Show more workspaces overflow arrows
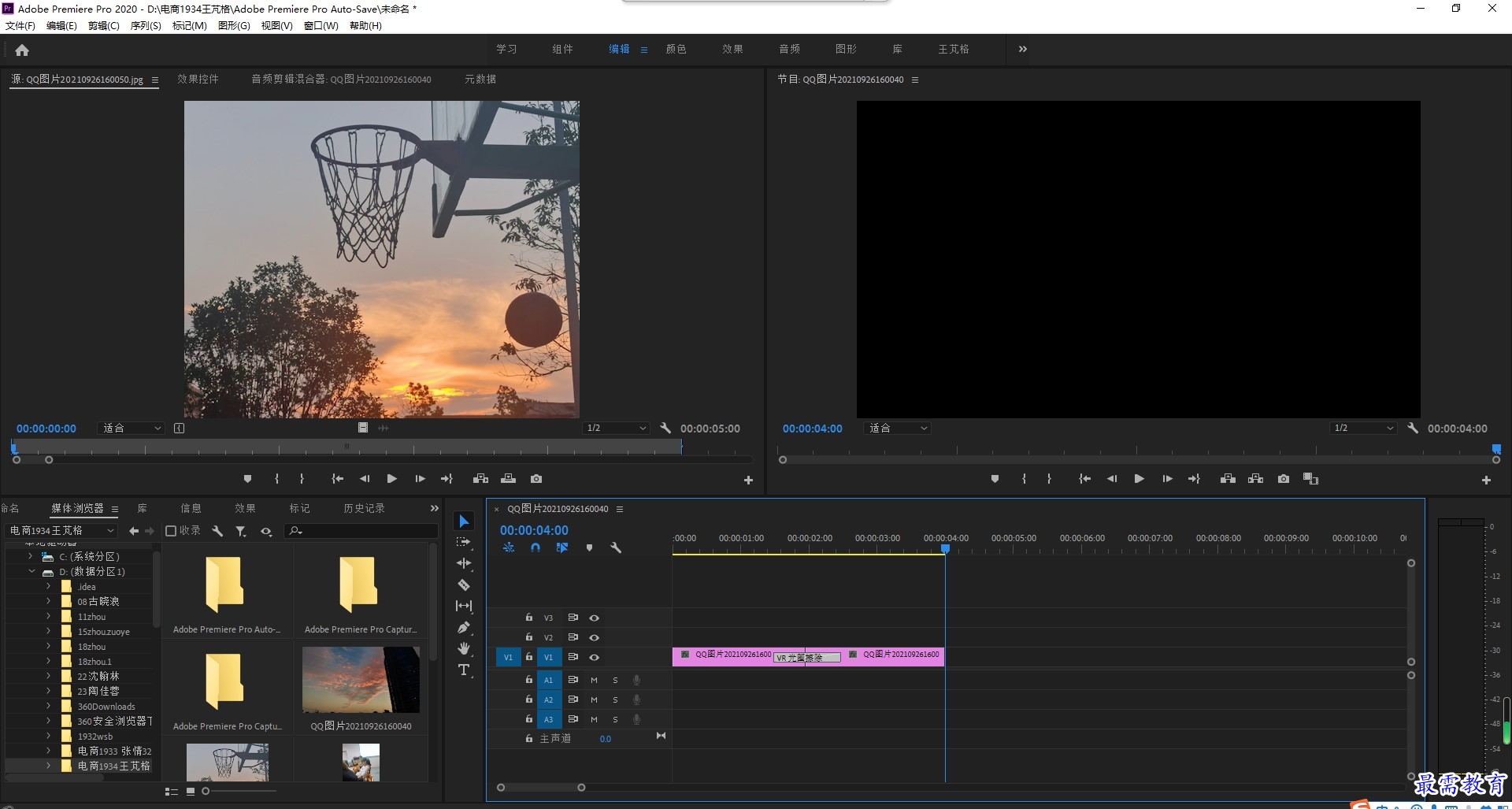Viewport: 1512px width, 809px height. point(1022,49)
